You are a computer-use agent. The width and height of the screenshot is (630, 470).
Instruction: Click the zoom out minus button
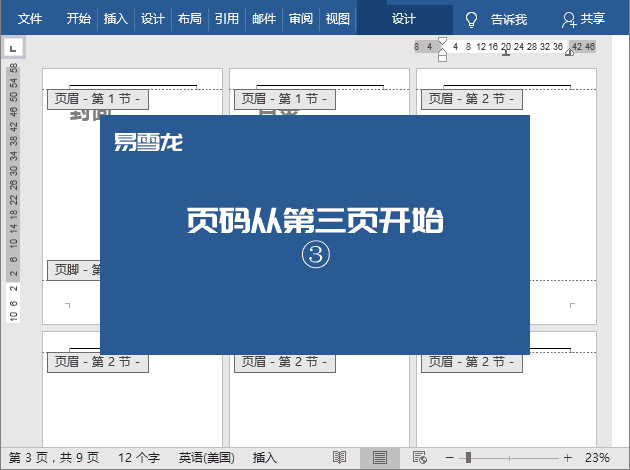pos(450,458)
